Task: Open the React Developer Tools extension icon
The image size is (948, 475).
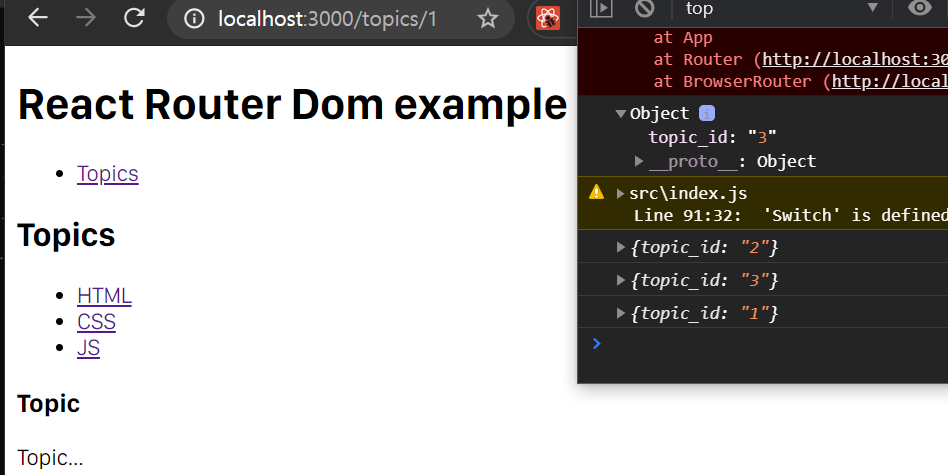Action: (548, 18)
